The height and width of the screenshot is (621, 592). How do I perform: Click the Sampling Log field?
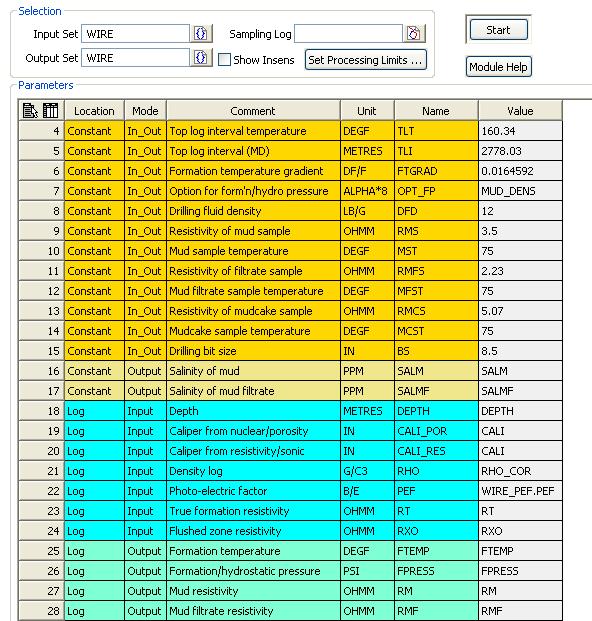pyautogui.click(x=348, y=34)
